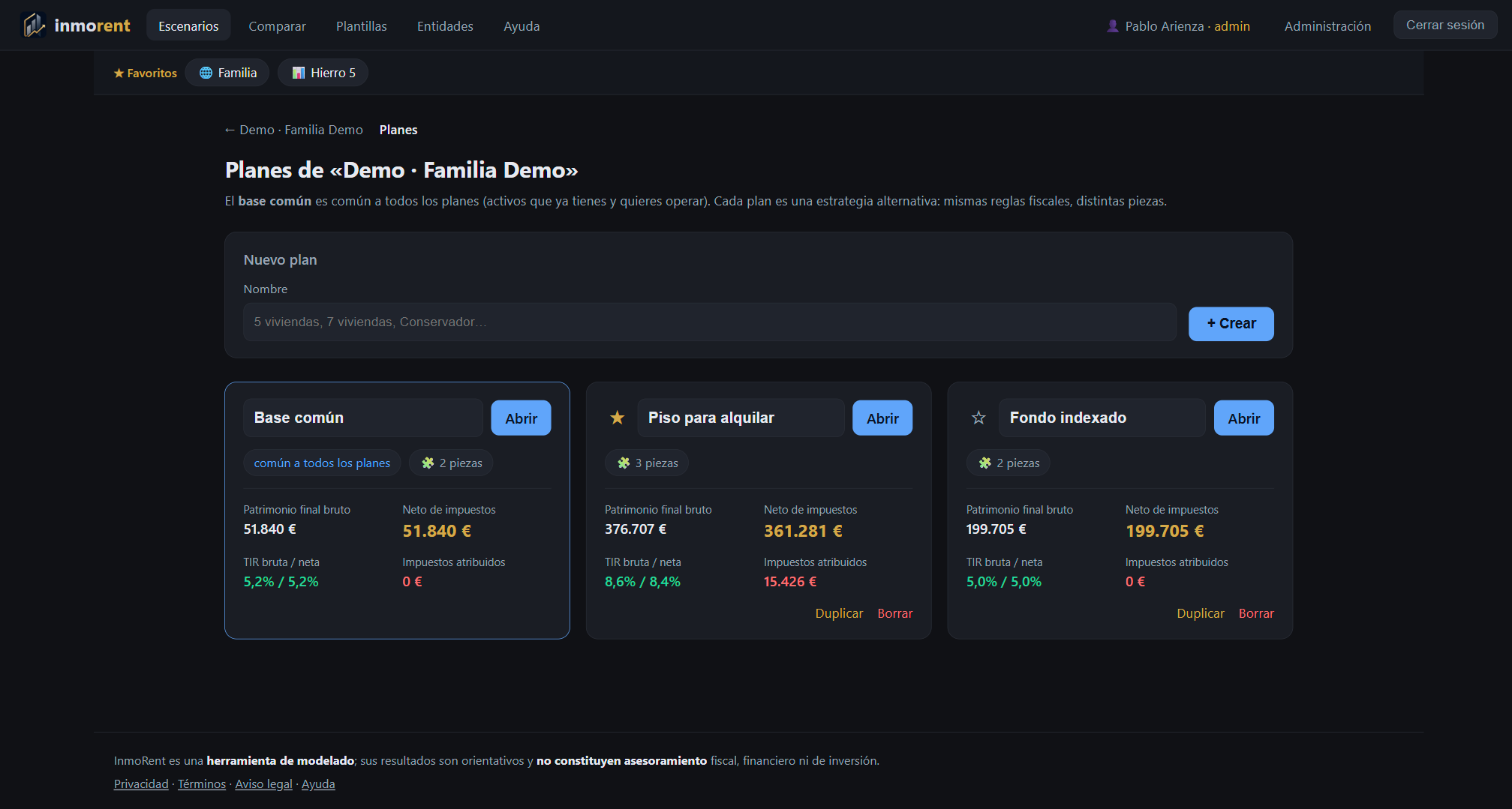This screenshot has height=809, width=1512.
Task: Open the Privacidad footer link
Action: pyautogui.click(x=141, y=784)
